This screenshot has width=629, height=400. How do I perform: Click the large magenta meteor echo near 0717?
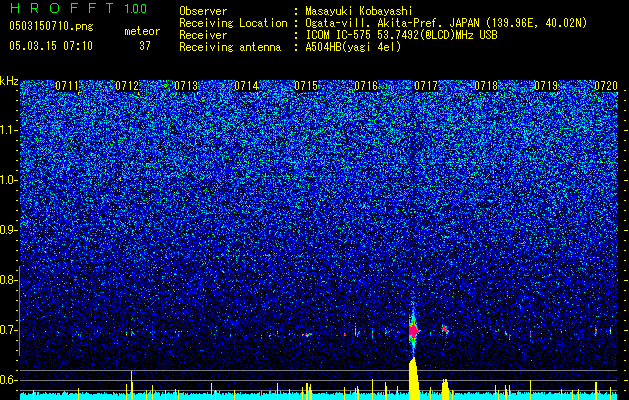pyautogui.click(x=414, y=331)
